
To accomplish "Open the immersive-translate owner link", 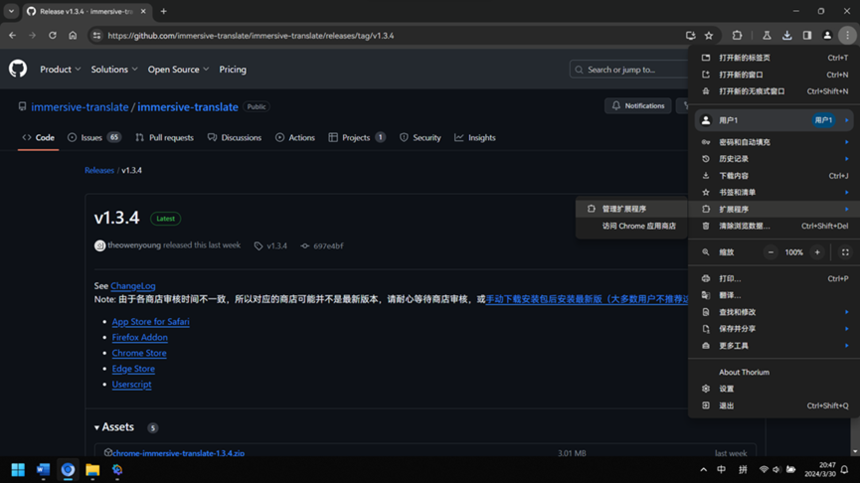I will click(80, 107).
